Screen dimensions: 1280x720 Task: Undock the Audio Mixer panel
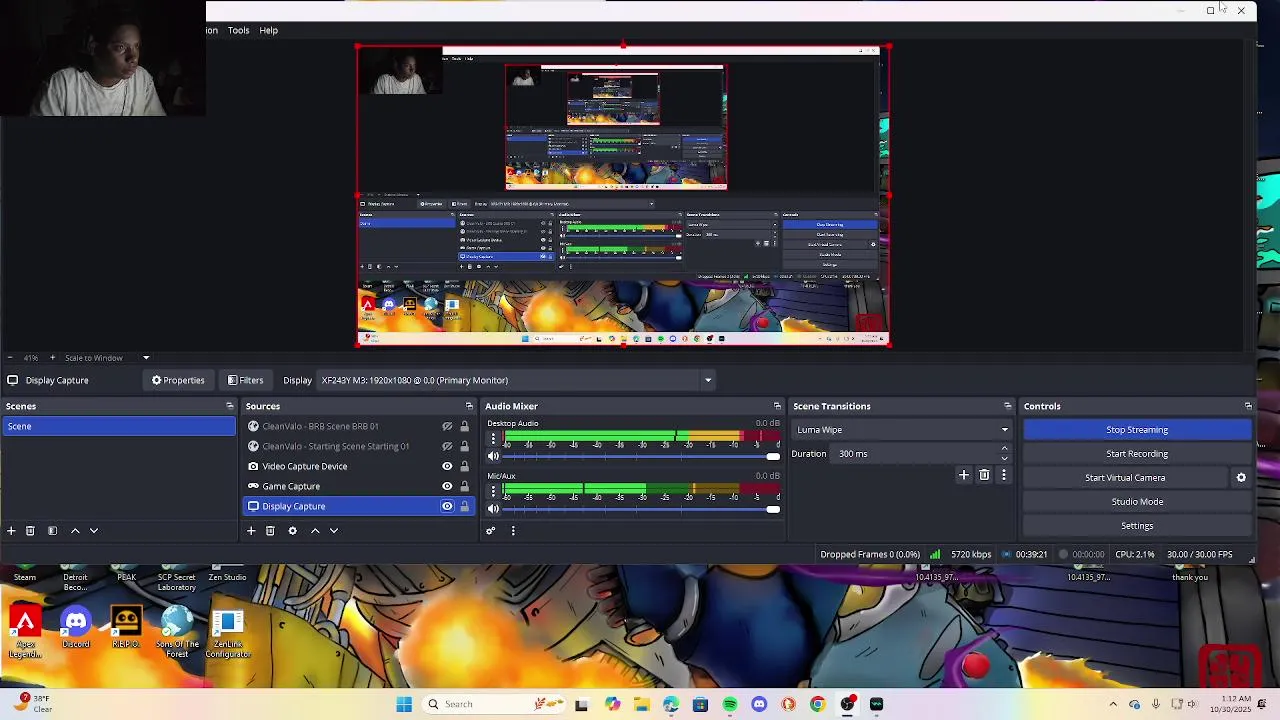[777, 406]
